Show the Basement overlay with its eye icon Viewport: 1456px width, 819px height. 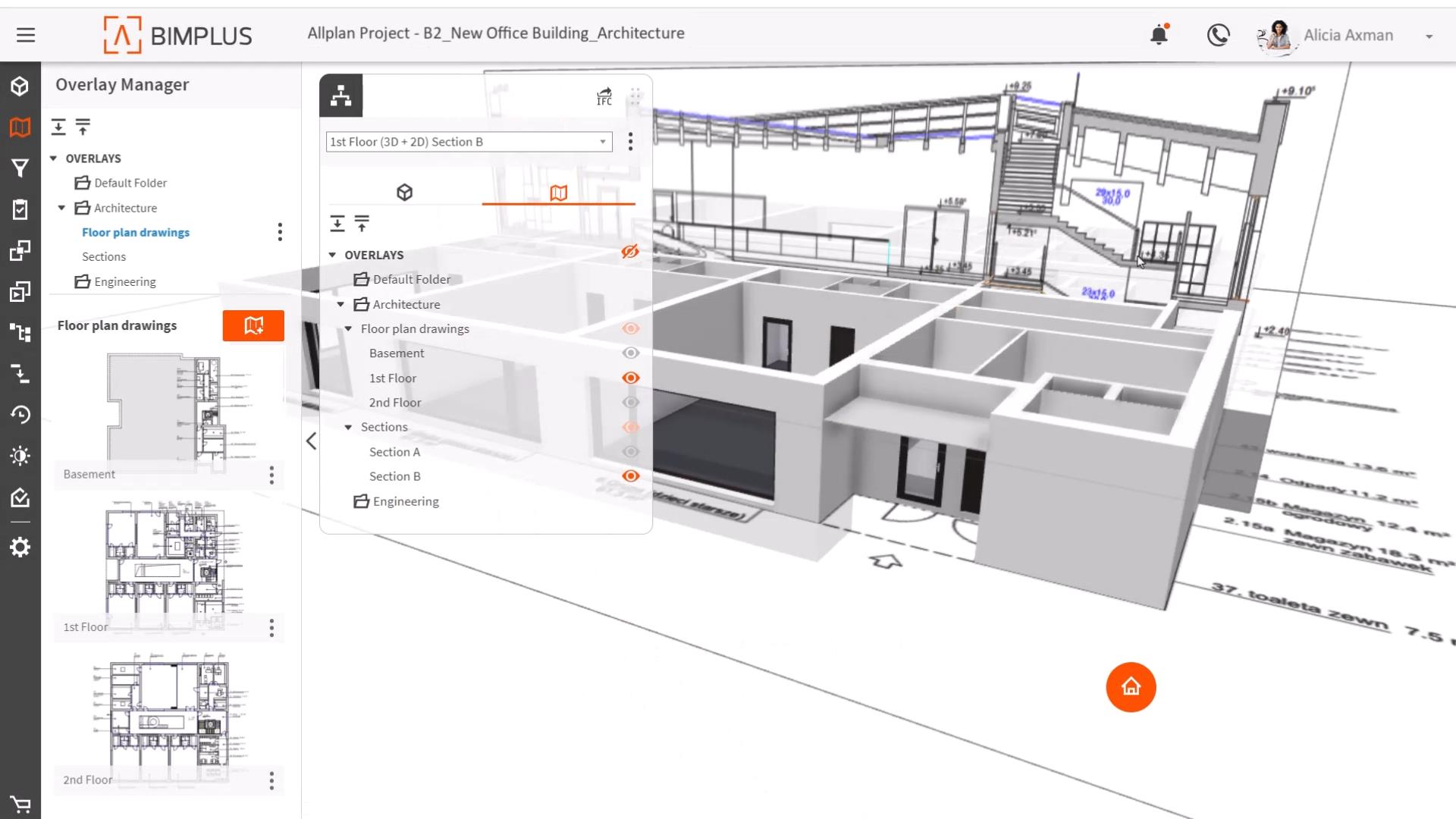click(x=630, y=353)
